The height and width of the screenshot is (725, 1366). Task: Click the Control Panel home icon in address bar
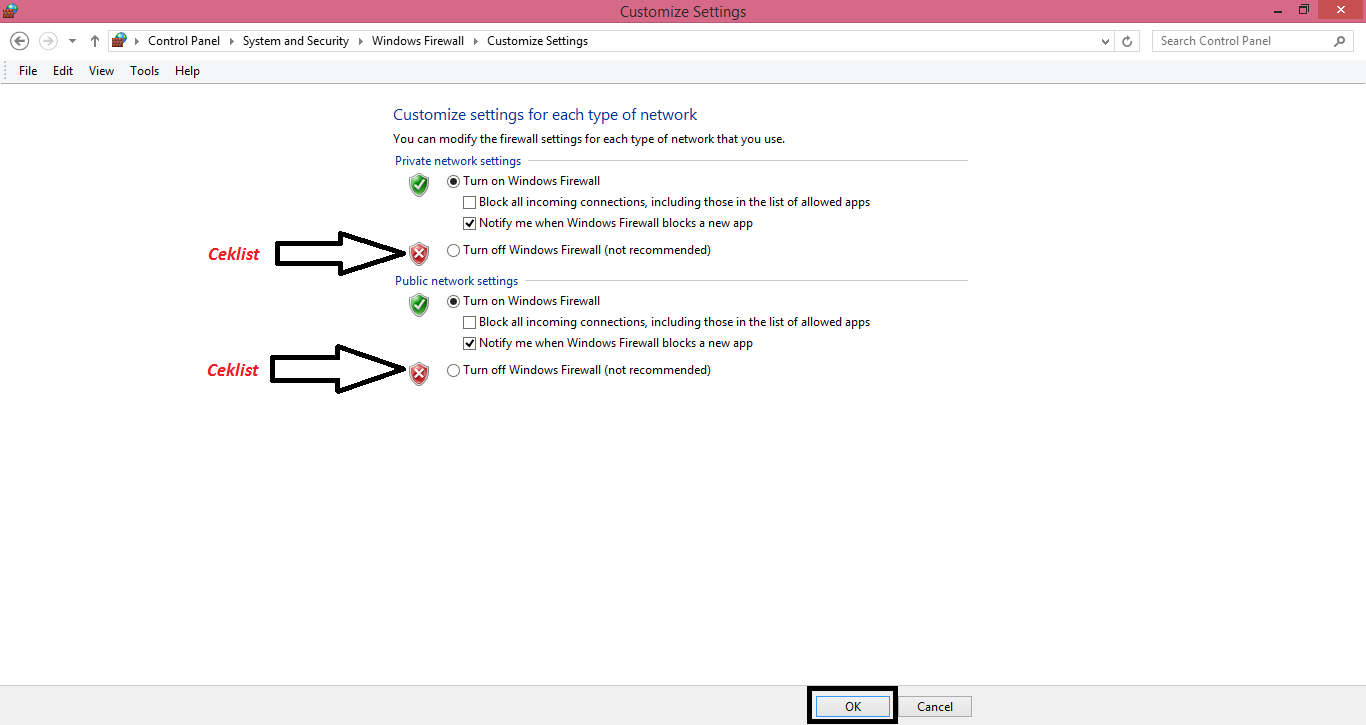(119, 40)
